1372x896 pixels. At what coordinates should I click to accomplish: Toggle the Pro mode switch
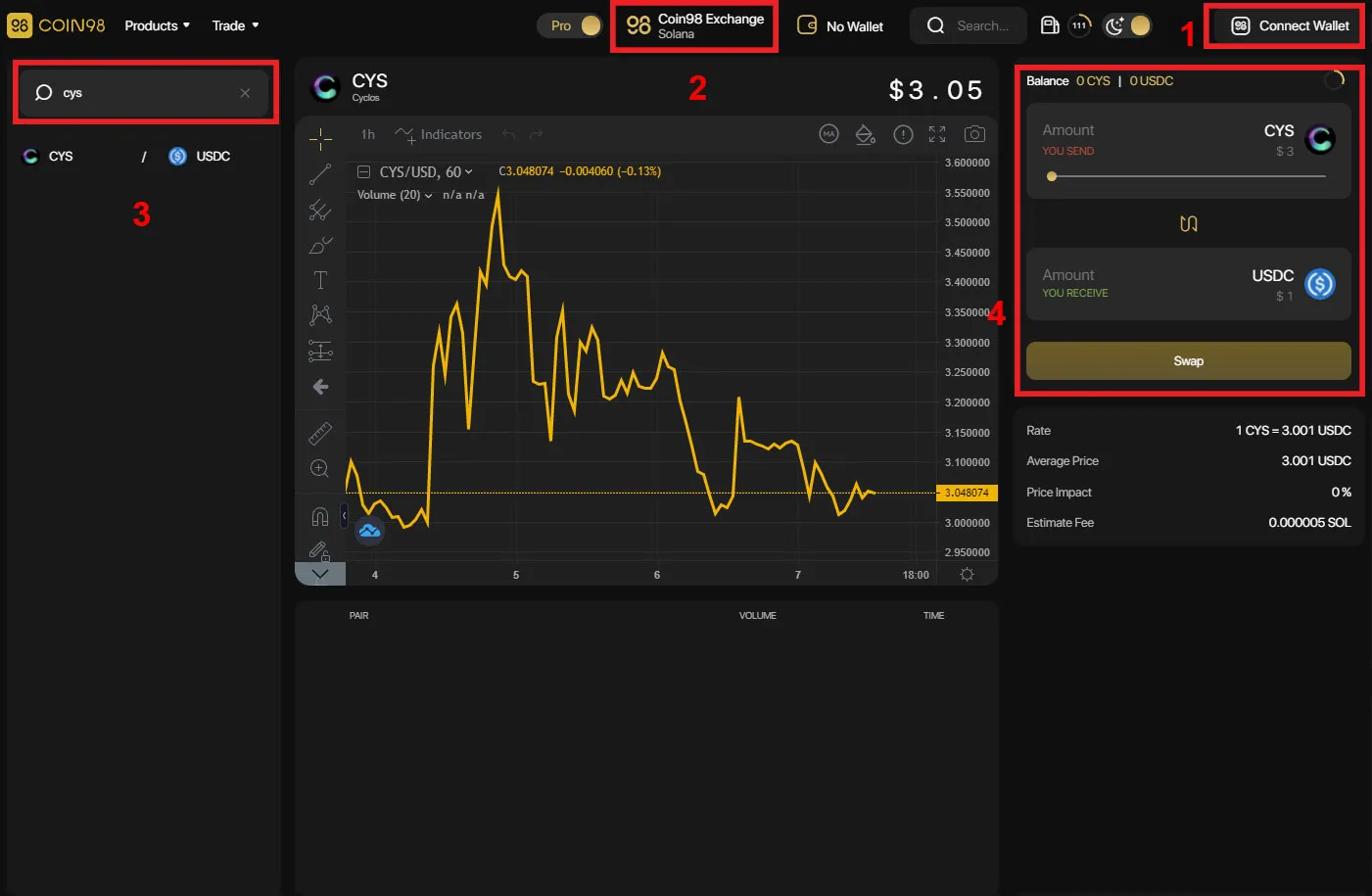tap(570, 25)
